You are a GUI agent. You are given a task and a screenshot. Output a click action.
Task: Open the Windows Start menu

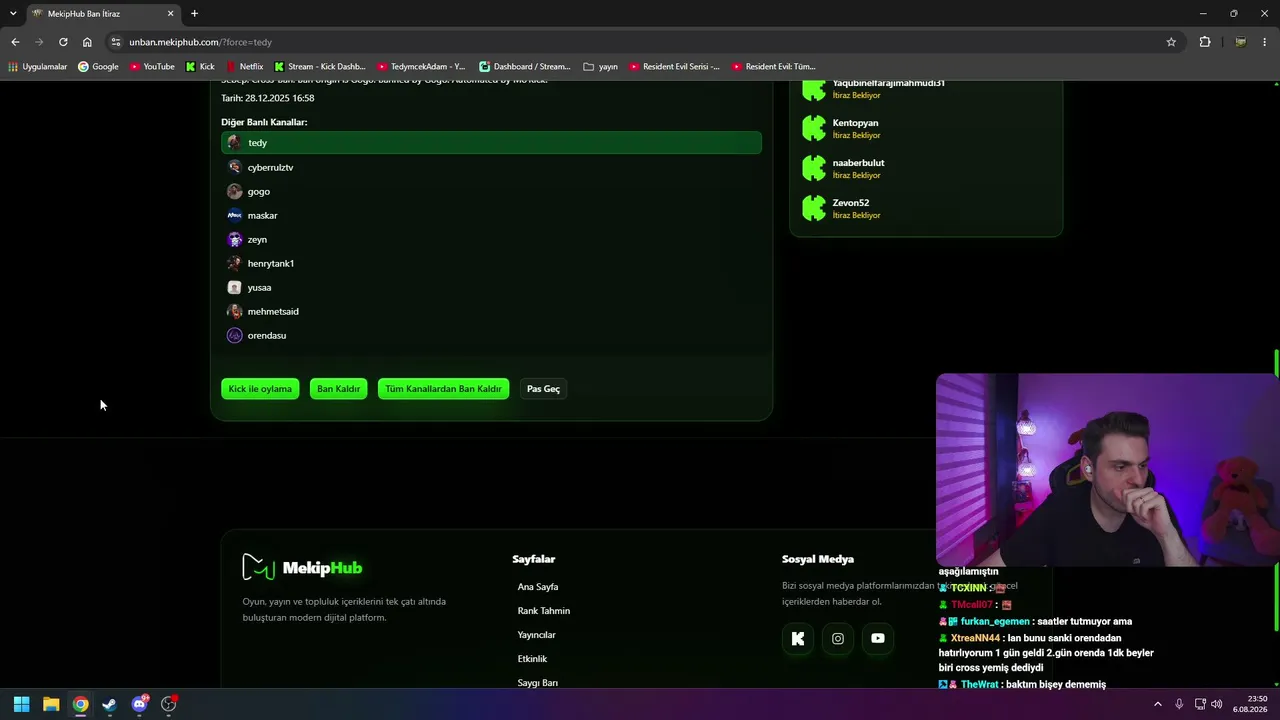tap(21, 704)
